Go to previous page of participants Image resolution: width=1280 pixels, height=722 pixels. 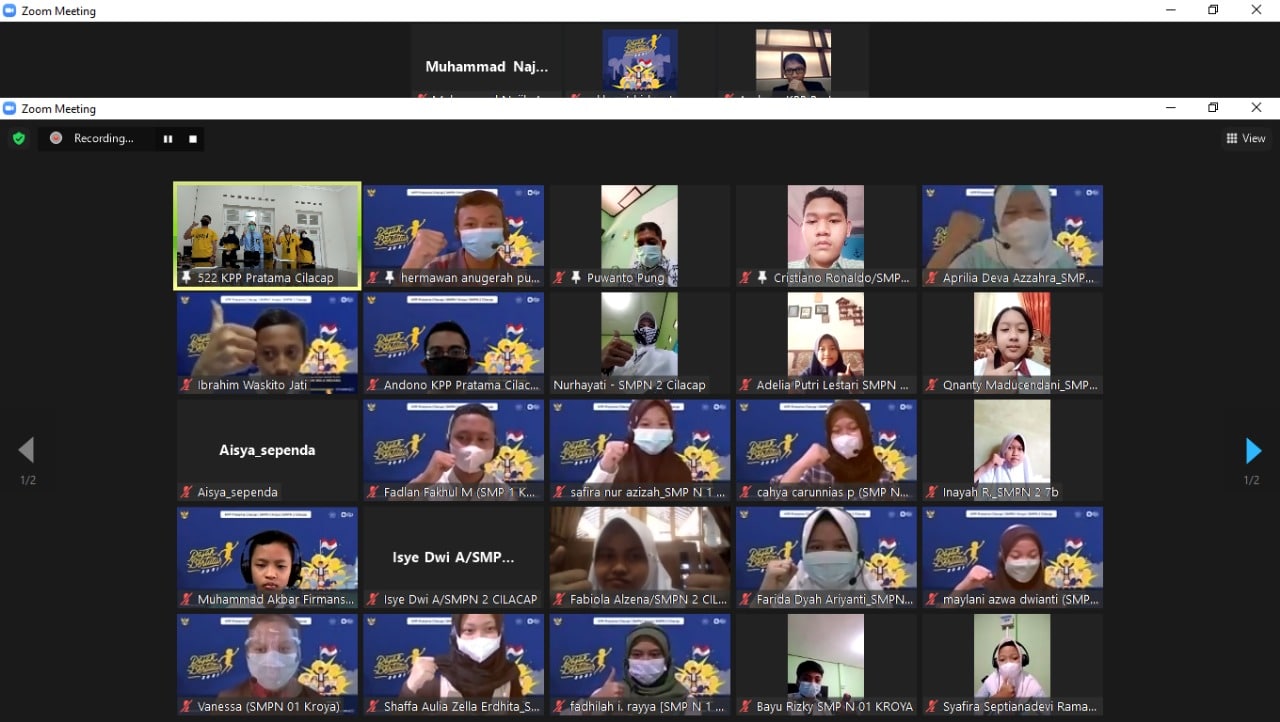(x=26, y=451)
